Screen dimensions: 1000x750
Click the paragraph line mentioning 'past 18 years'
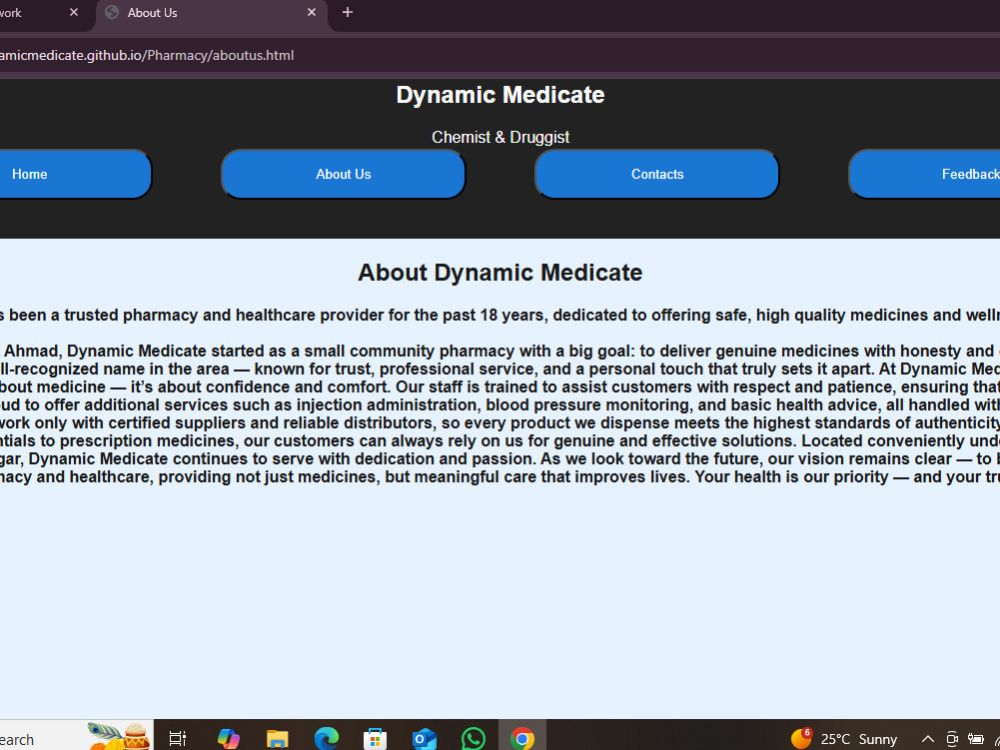[x=500, y=315]
